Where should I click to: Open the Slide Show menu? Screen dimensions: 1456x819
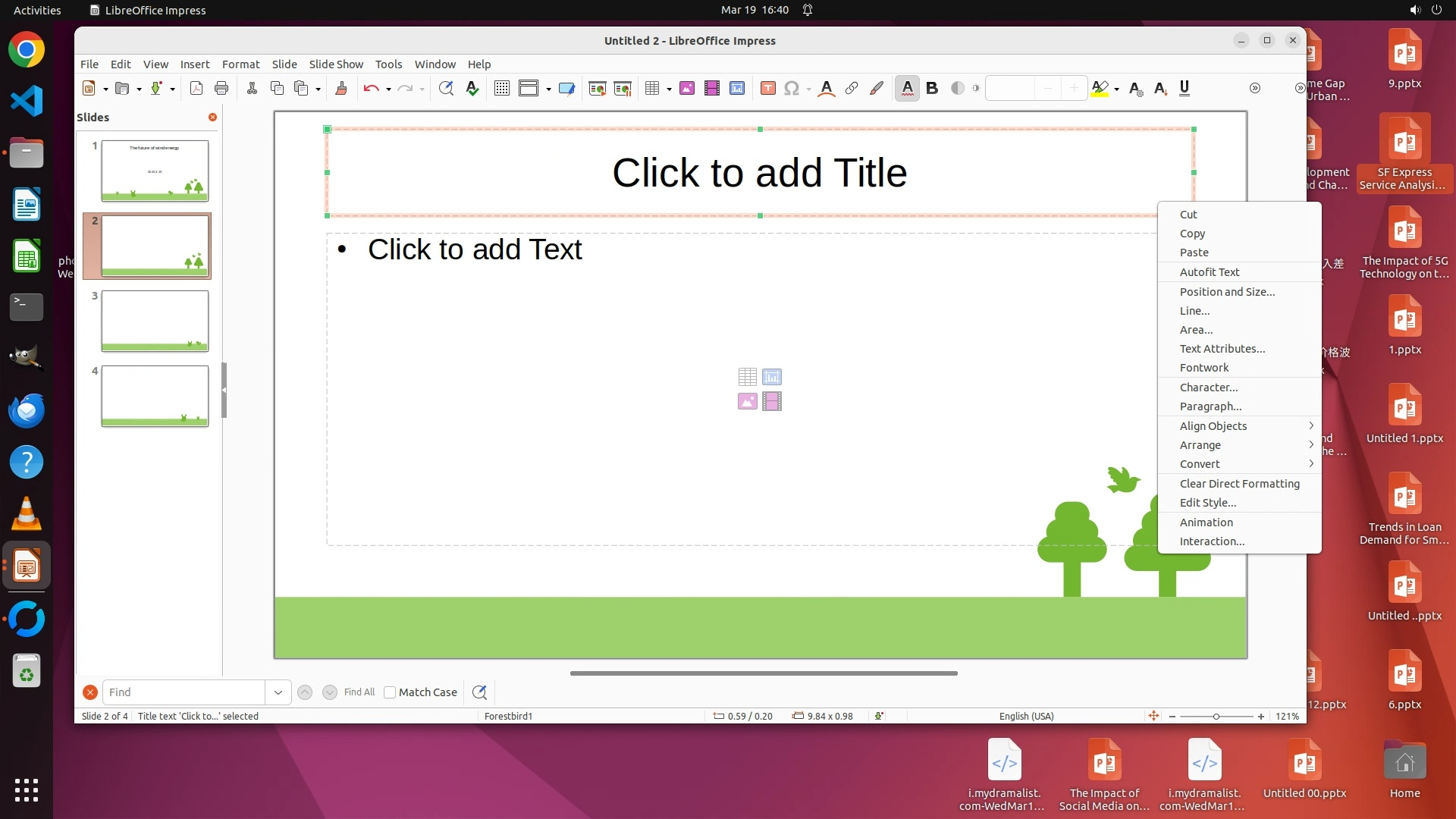coord(335,64)
